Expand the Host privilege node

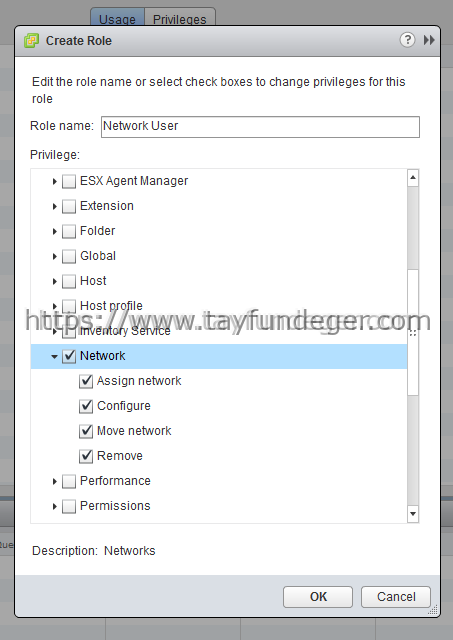pyautogui.click(x=54, y=281)
